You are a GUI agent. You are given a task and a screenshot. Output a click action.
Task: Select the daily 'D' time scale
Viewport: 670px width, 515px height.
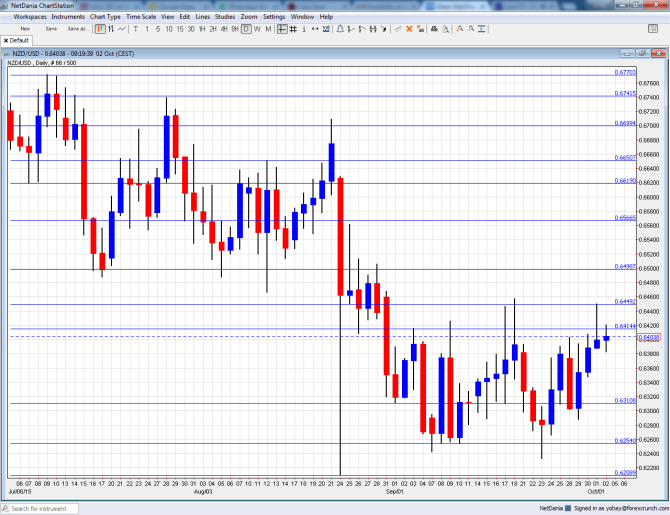click(246, 29)
